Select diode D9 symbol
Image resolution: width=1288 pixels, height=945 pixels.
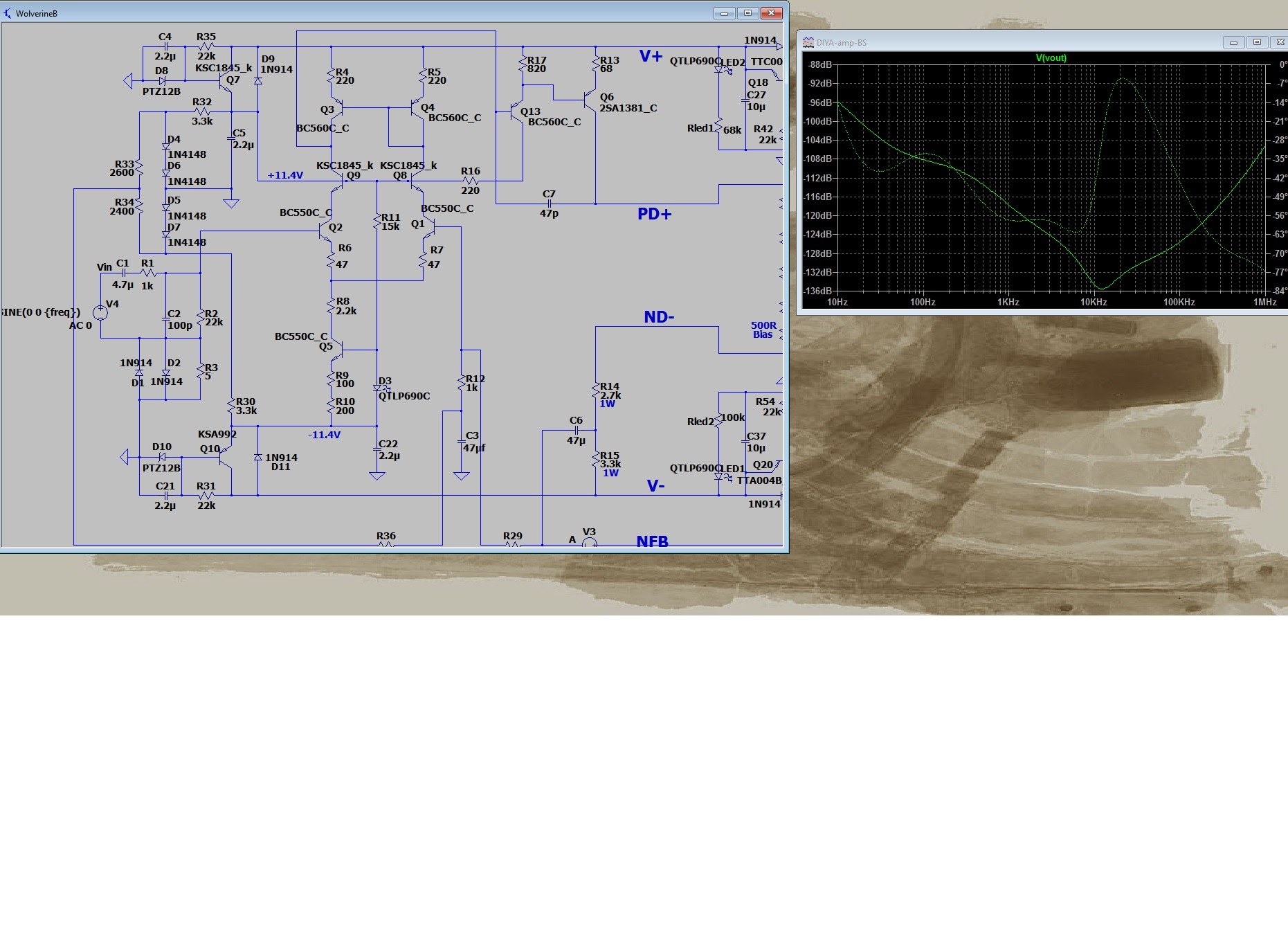tap(258, 82)
